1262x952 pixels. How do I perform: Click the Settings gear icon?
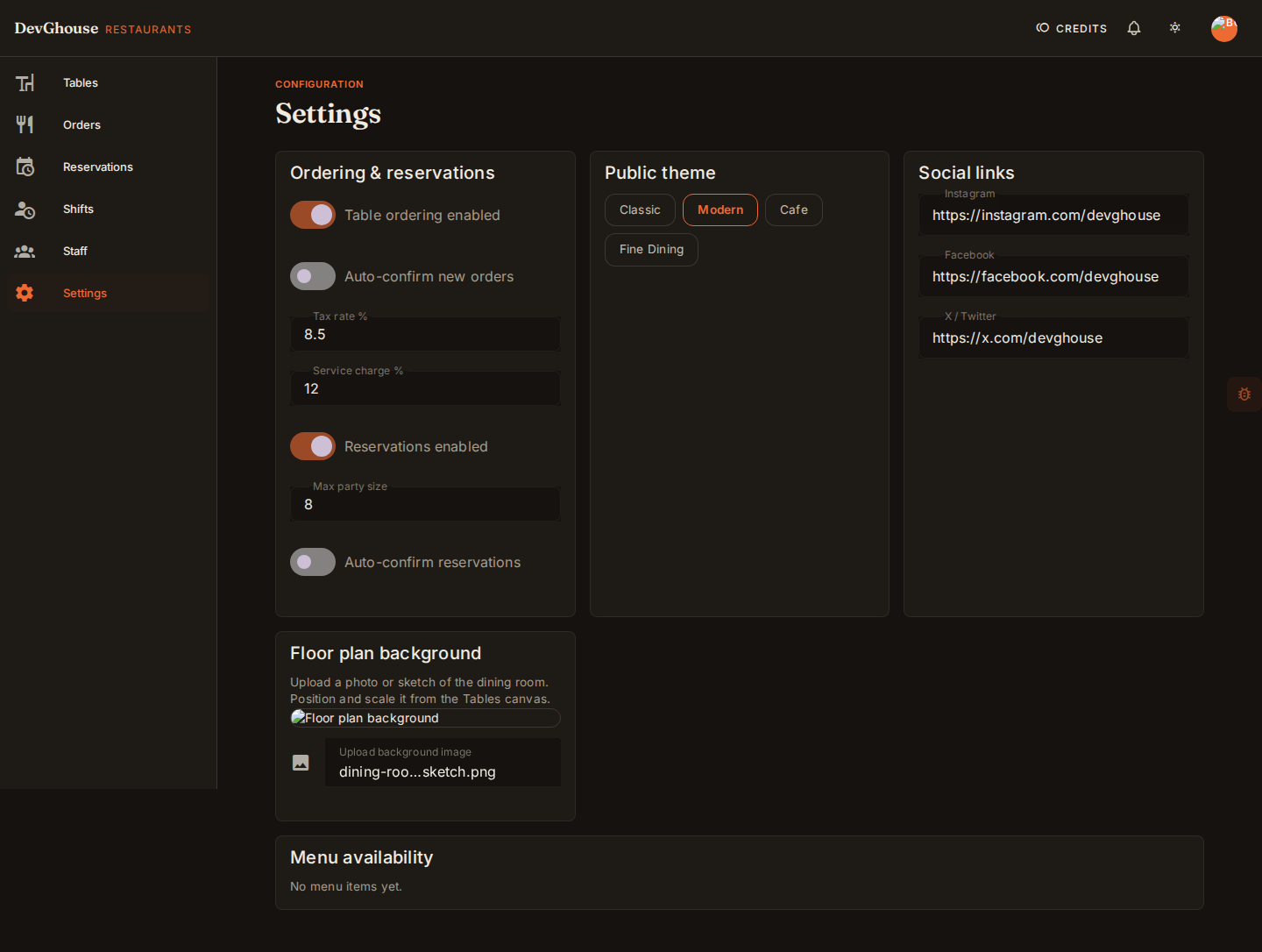[25, 294]
